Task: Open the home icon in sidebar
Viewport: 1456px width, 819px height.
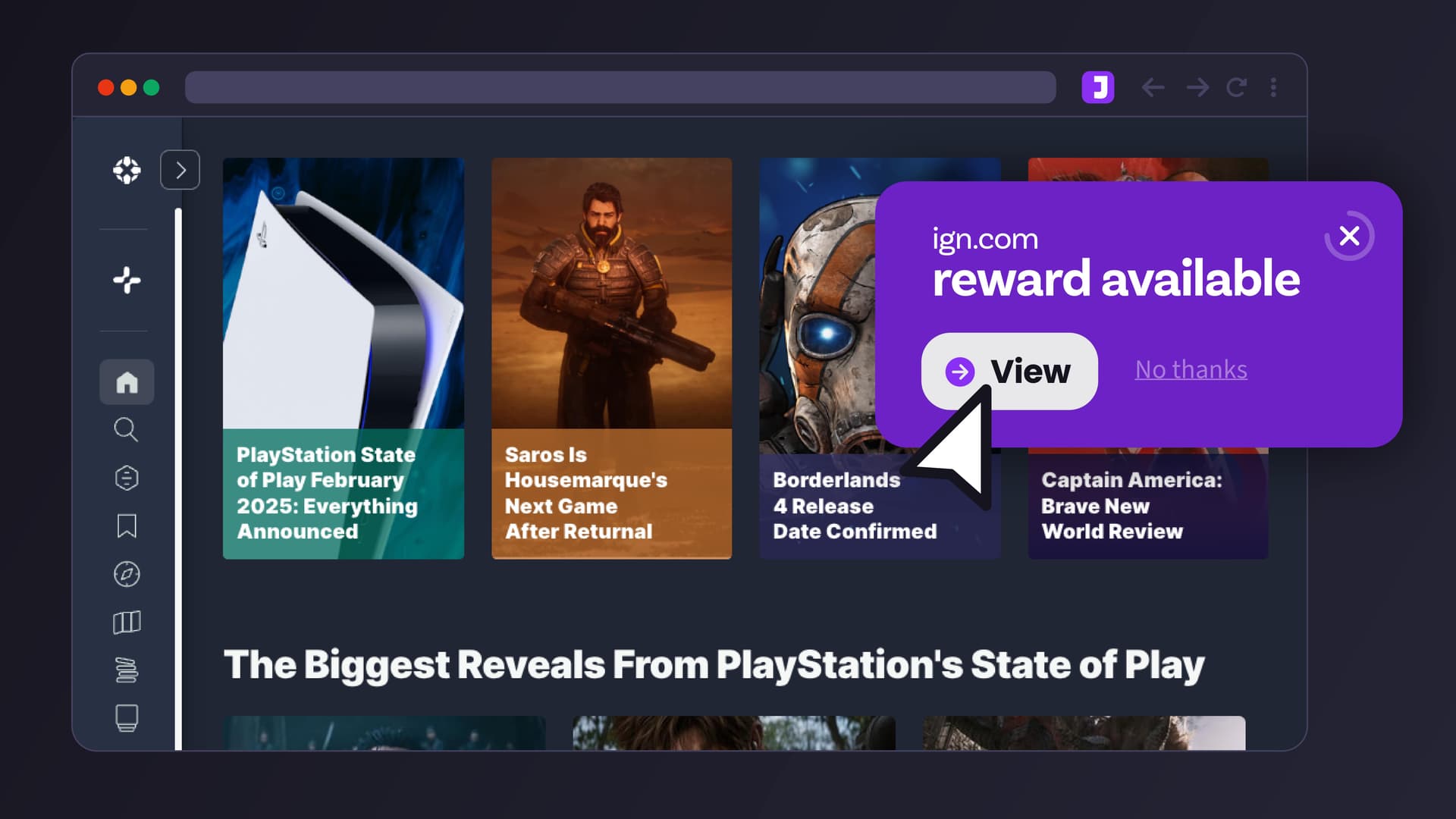Action: coord(127,382)
